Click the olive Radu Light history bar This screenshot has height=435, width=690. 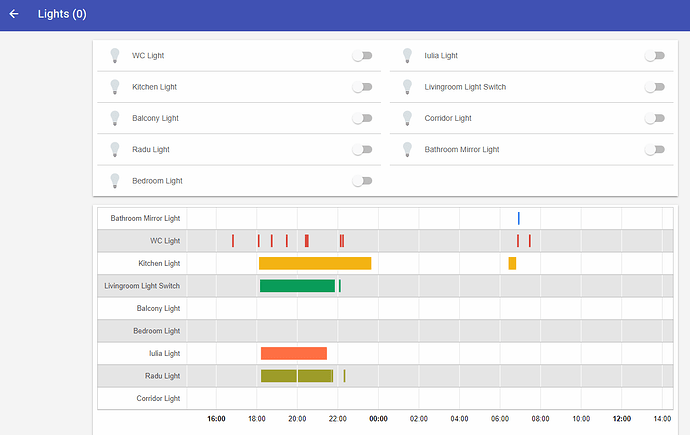click(296, 376)
